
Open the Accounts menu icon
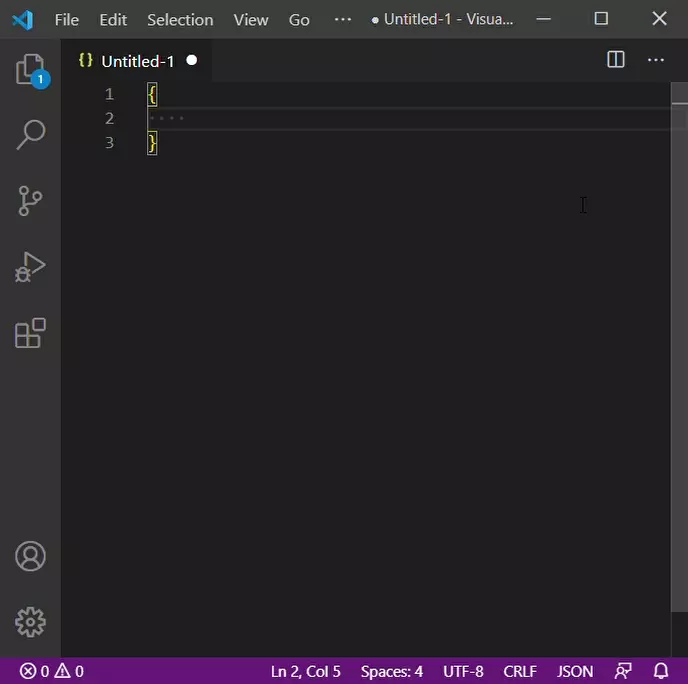(x=30, y=556)
